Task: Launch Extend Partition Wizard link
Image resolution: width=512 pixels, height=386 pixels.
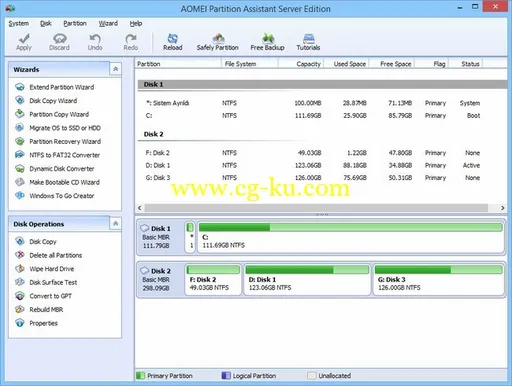Action: (x=62, y=87)
